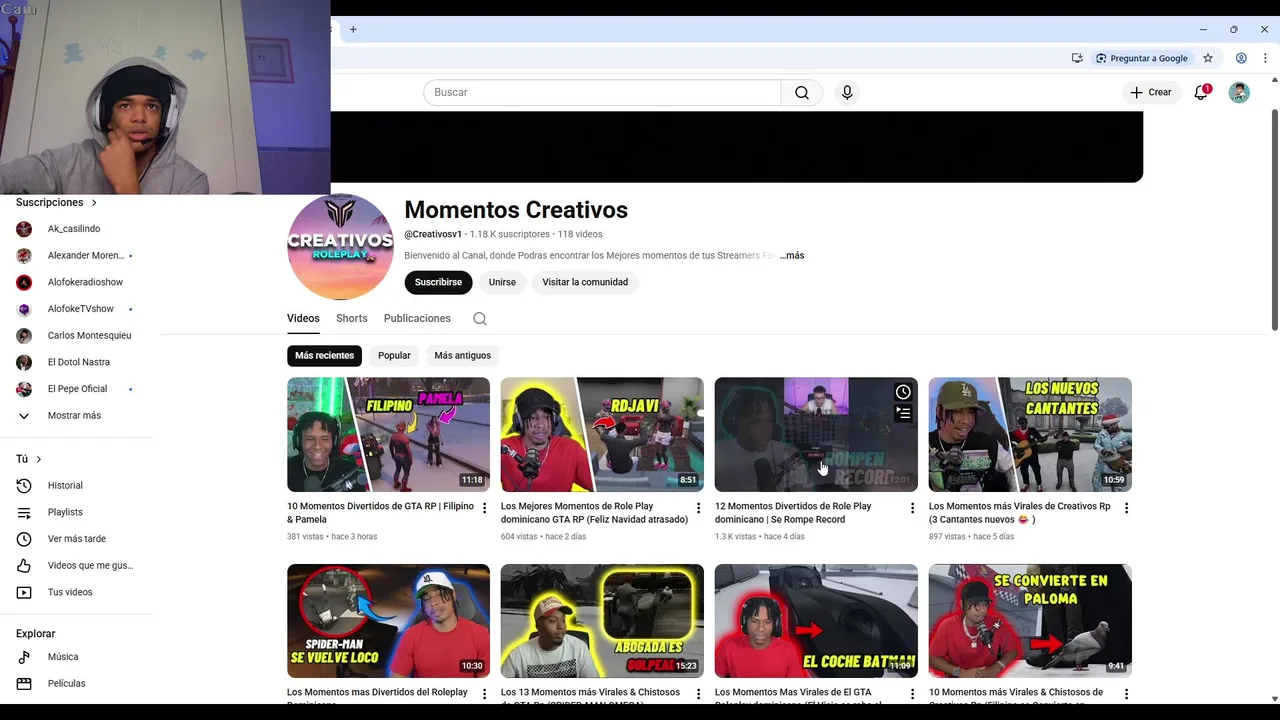The height and width of the screenshot is (720, 1280).
Task: Open Se Convierte en Paloma thumbnail
Action: click(x=1030, y=621)
